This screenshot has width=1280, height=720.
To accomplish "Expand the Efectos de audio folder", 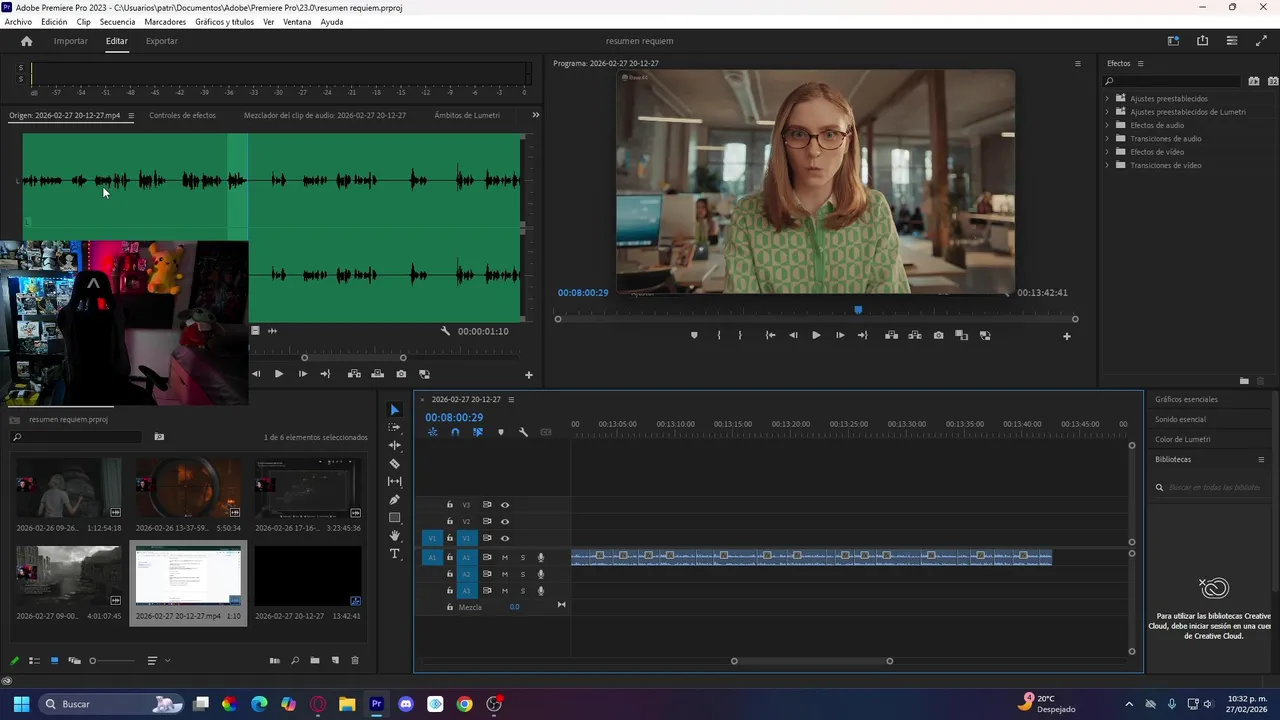I will tap(1107, 125).
